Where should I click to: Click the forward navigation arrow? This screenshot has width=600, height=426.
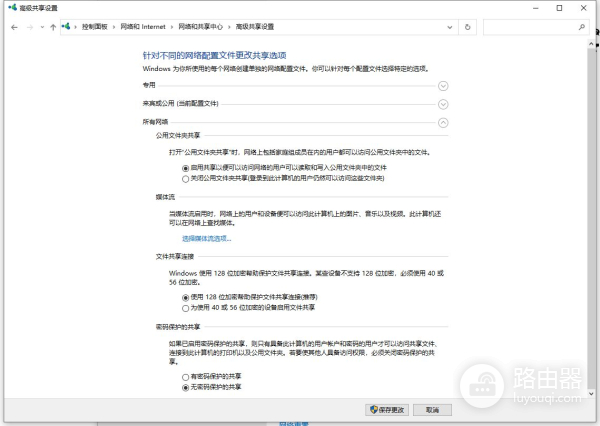point(30,27)
